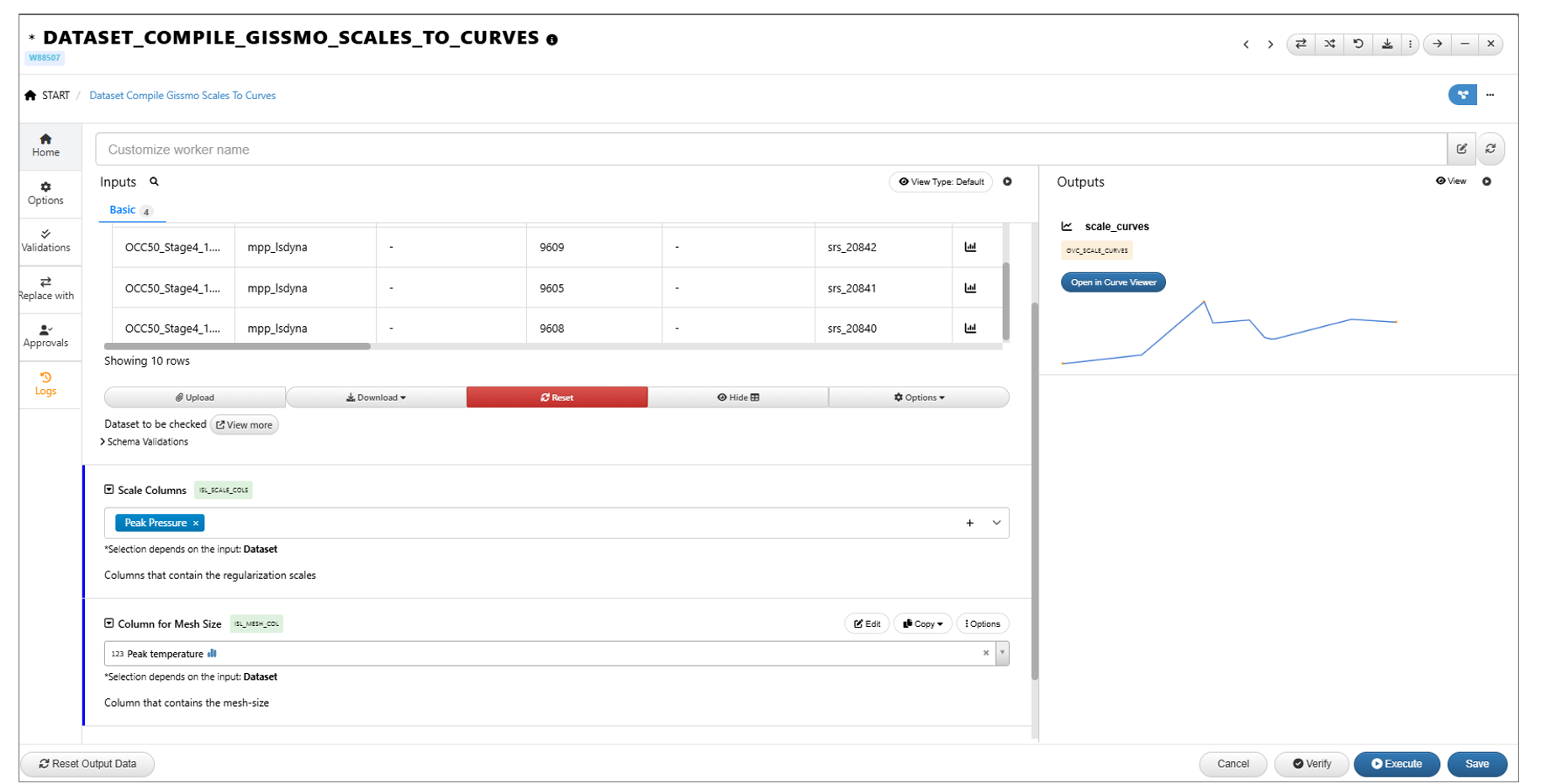This screenshot has width=1546, height=784.
Task: Click the Customize worker name field
Action: click(x=769, y=150)
